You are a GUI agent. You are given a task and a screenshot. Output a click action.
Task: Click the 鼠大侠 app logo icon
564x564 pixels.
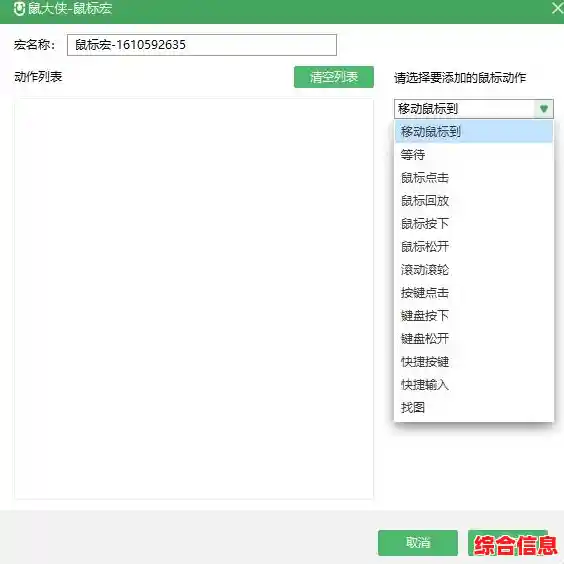19,9
